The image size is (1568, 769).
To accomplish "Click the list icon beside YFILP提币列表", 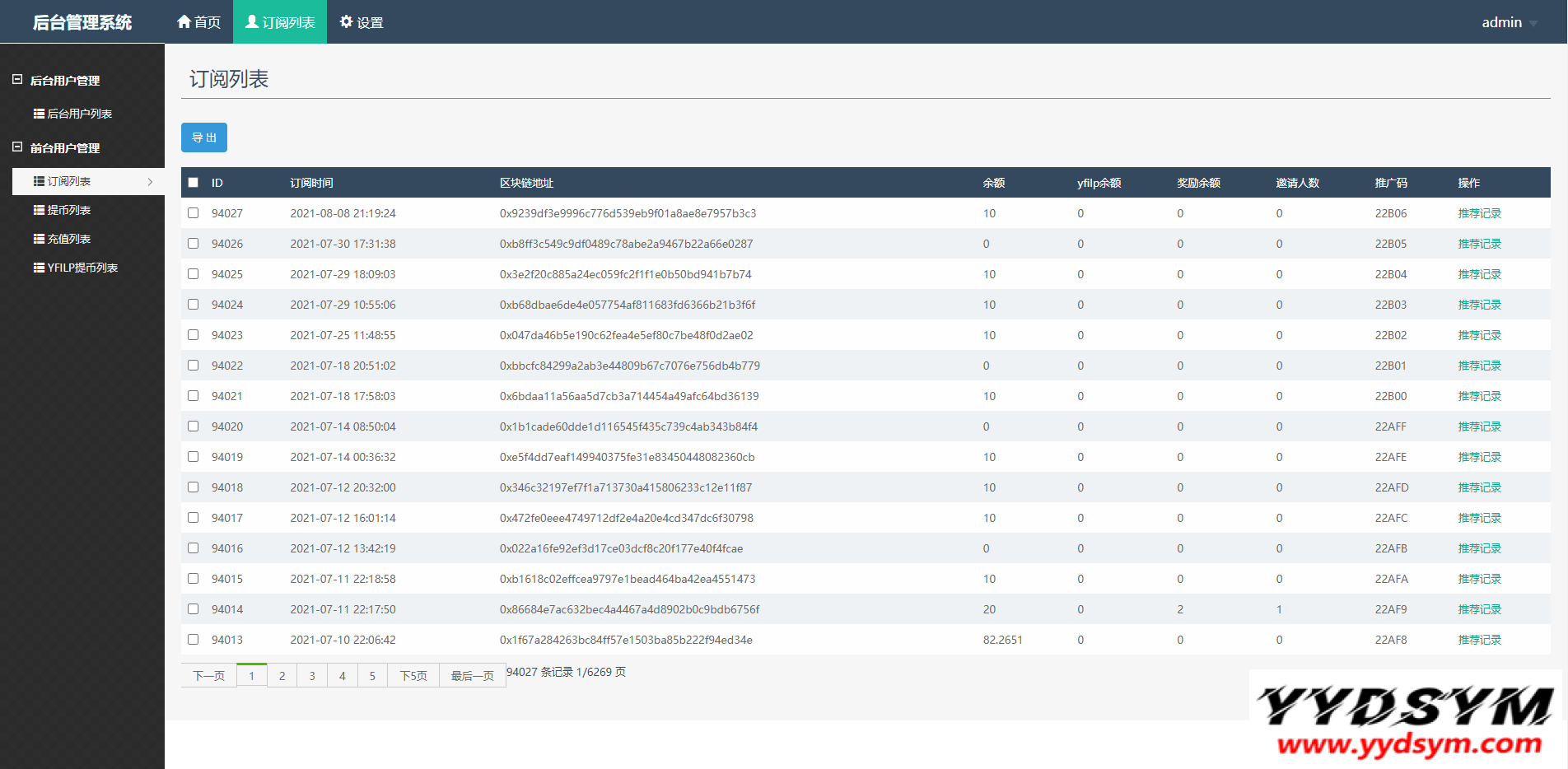I will 39,268.
